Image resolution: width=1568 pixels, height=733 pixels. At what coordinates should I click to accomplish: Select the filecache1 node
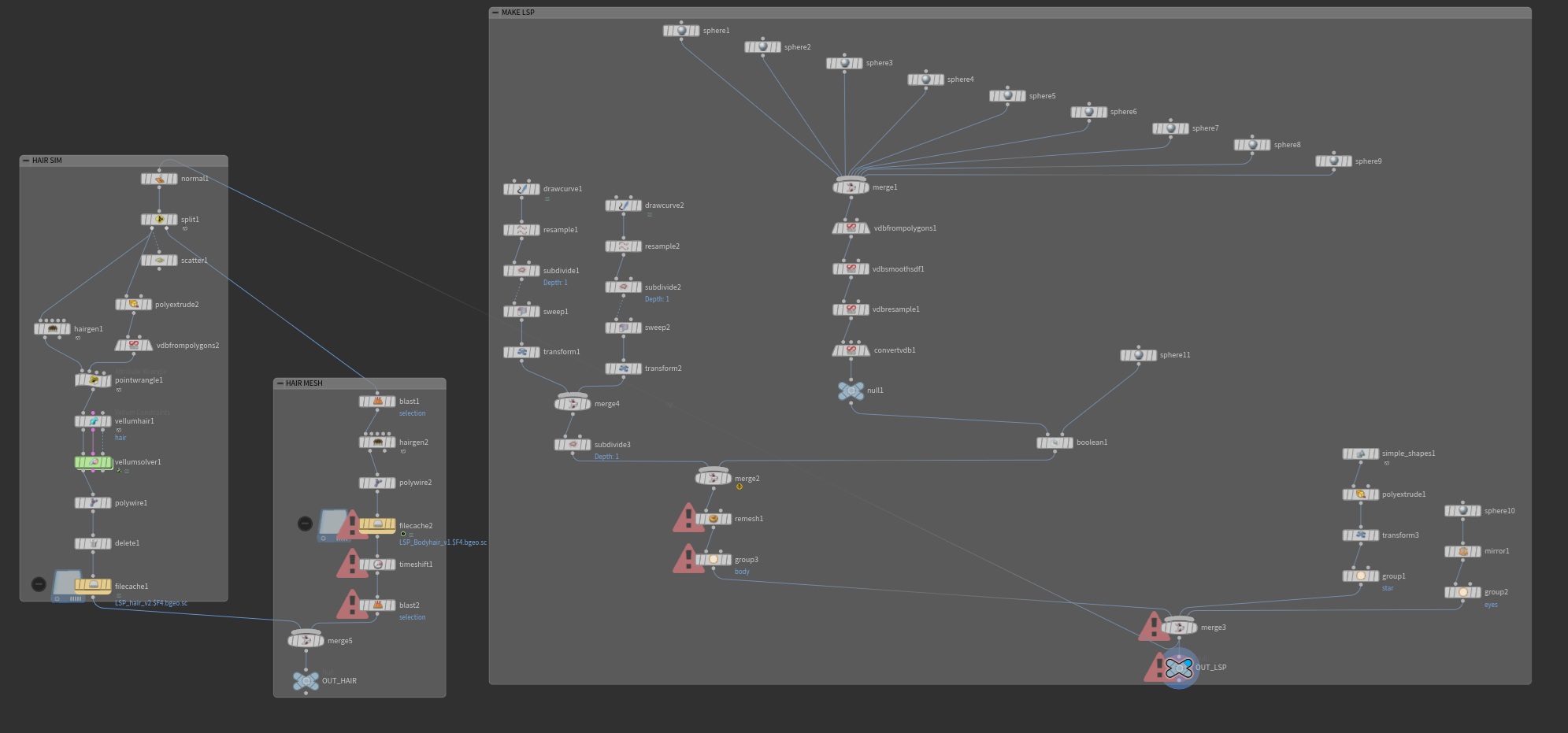[x=93, y=587]
